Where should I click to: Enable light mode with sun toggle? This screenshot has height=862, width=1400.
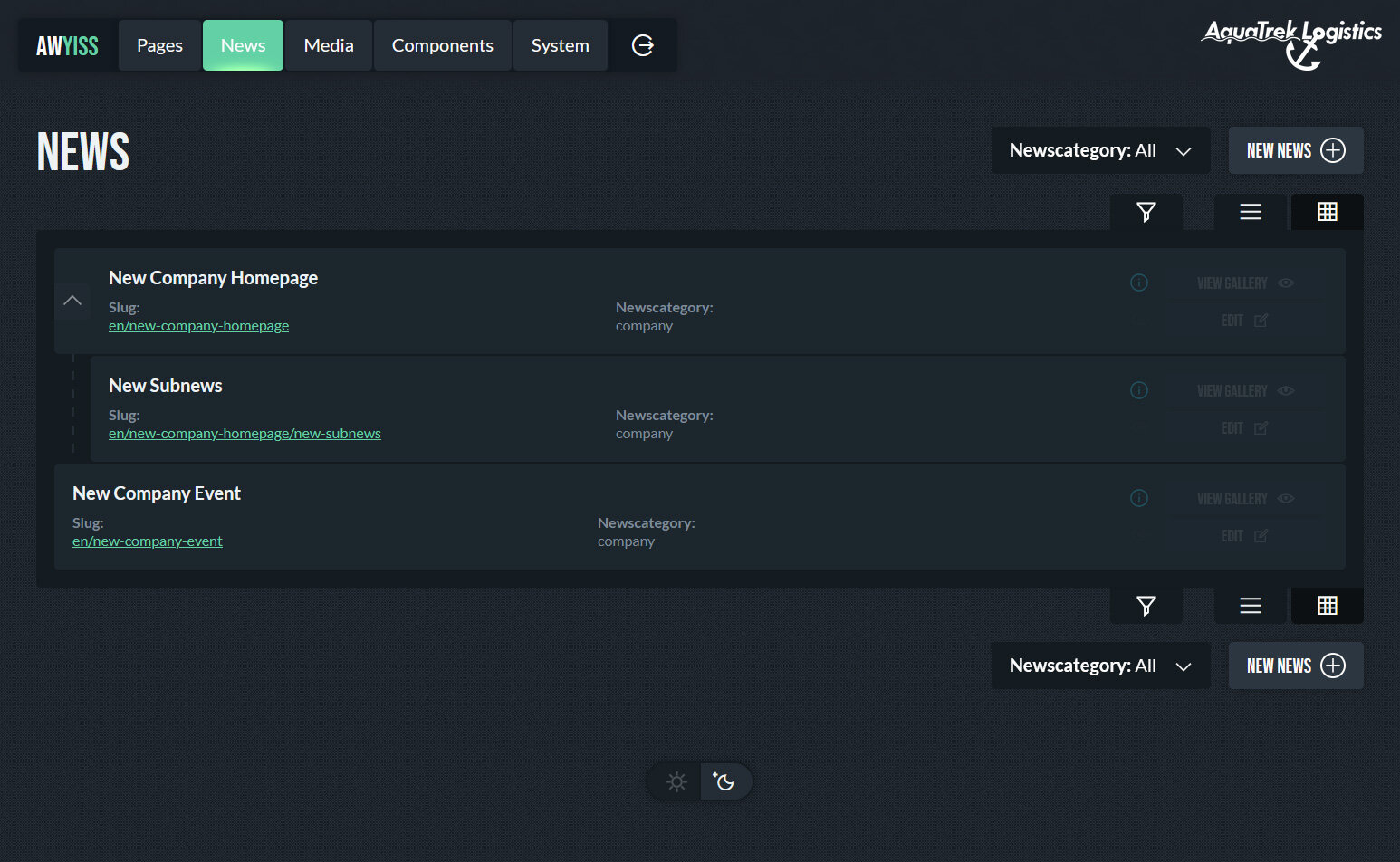[x=676, y=781]
